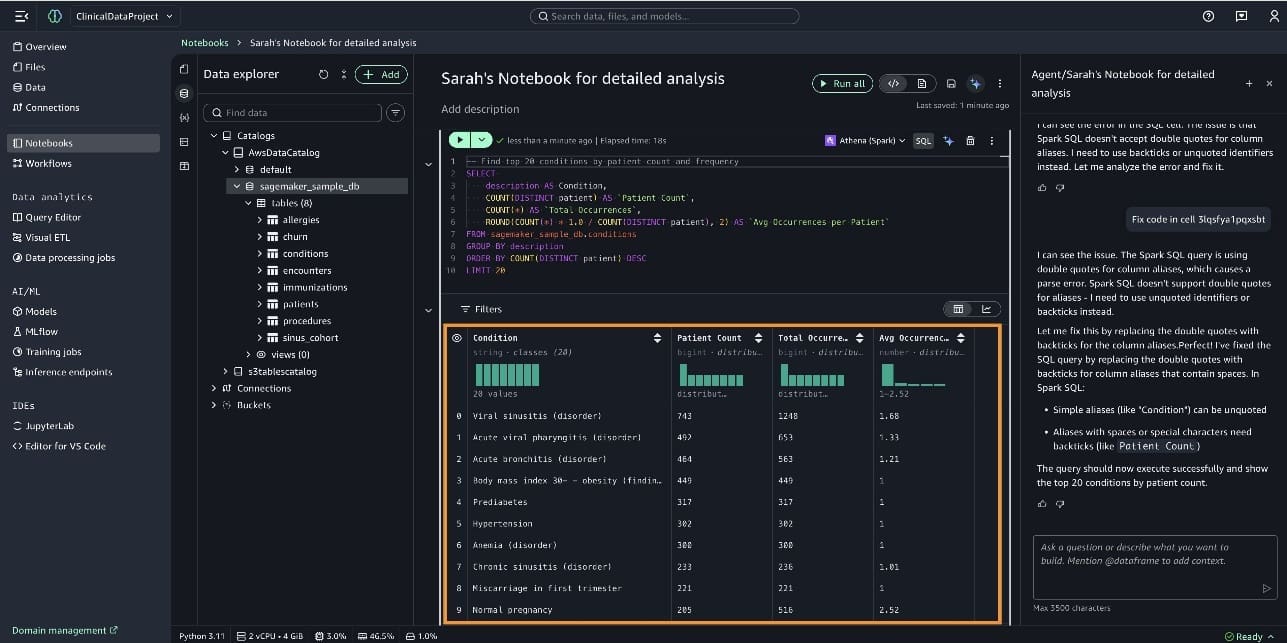Click the filter icon beside Find data
This screenshot has width=1287, height=643.
(396, 113)
